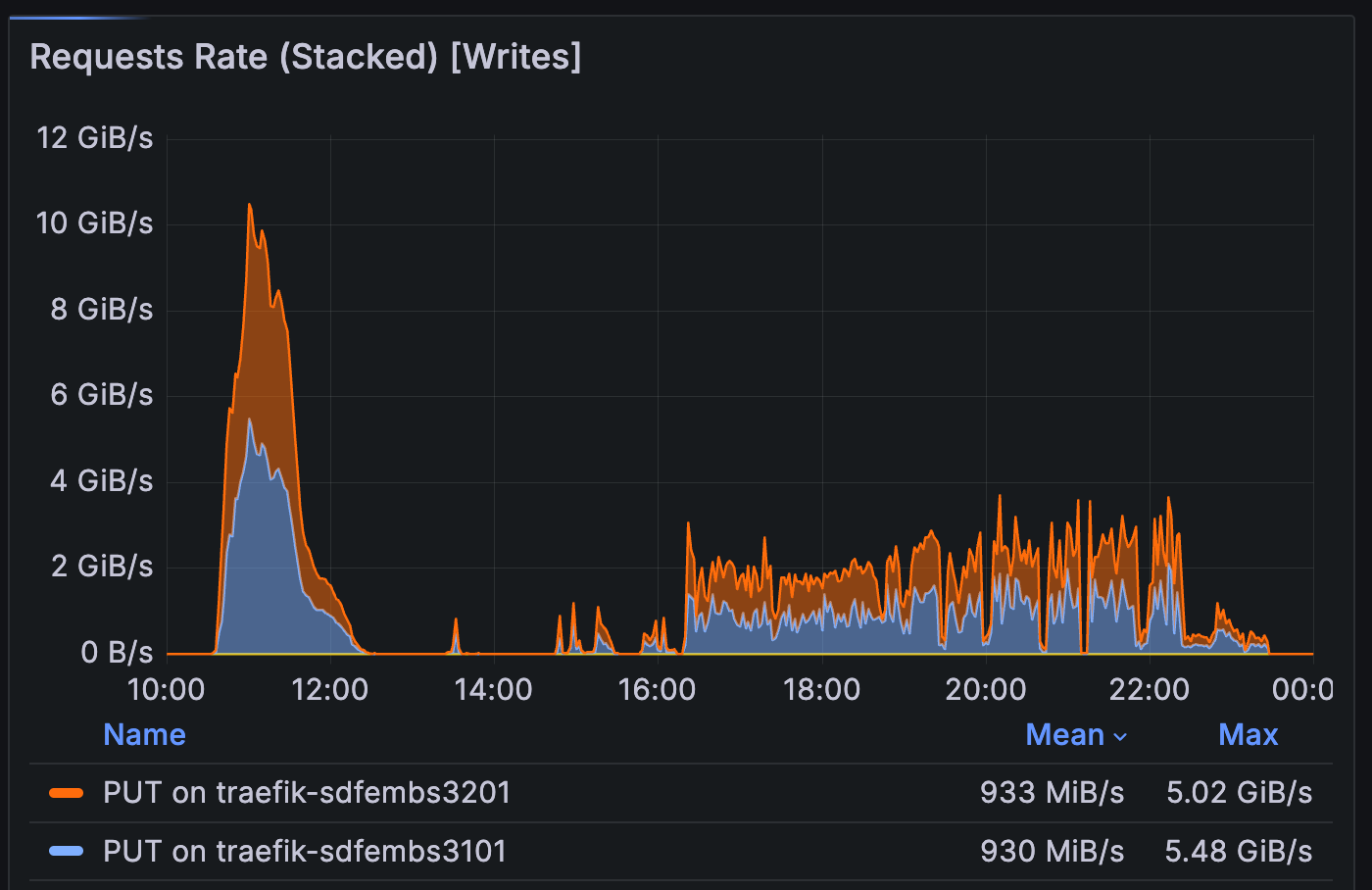The image size is (1372, 890).
Task: Click the 16:00 label on the time axis
Action: click(658, 689)
